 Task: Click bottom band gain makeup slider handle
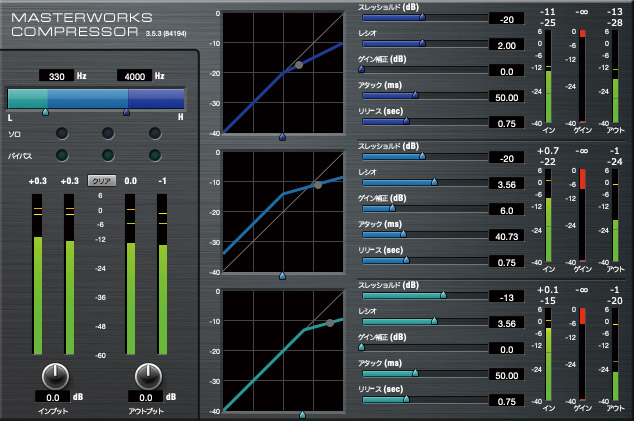361,347
